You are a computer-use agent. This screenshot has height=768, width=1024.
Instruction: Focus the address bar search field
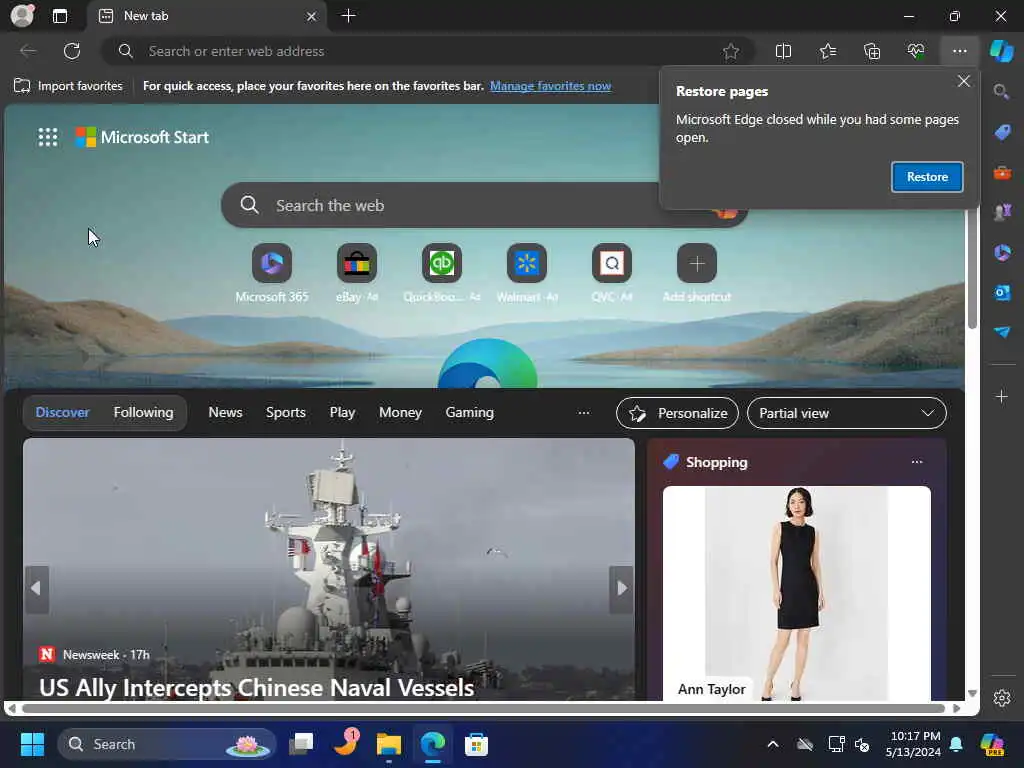point(428,51)
